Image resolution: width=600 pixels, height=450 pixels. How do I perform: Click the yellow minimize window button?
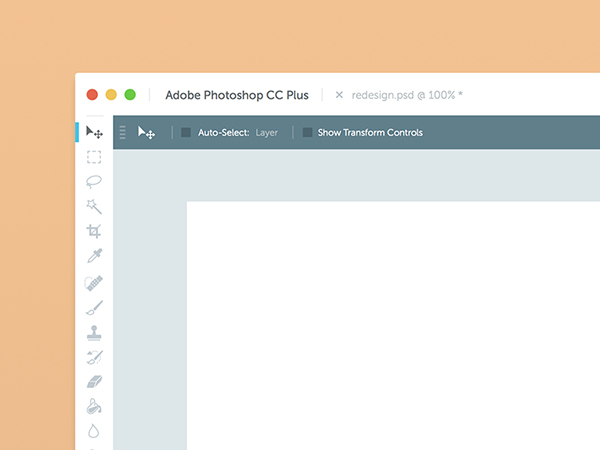tap(111, 95)
